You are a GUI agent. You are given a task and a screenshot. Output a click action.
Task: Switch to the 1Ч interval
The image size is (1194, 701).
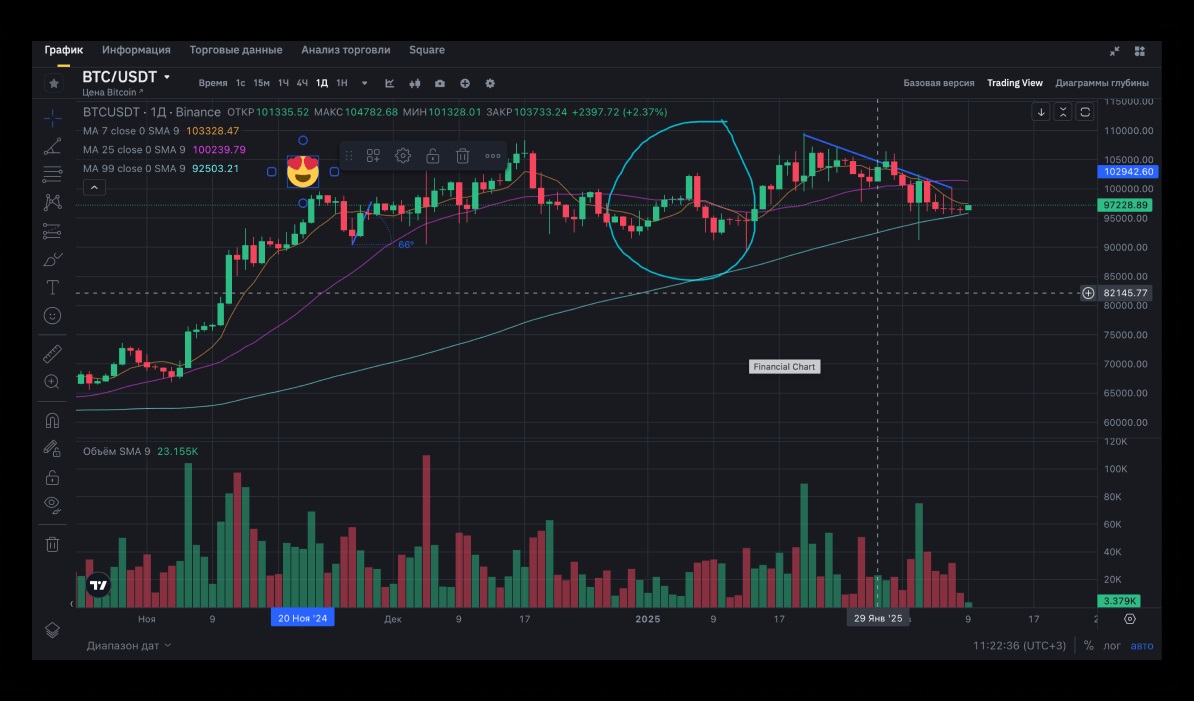[x=283, y=83]
